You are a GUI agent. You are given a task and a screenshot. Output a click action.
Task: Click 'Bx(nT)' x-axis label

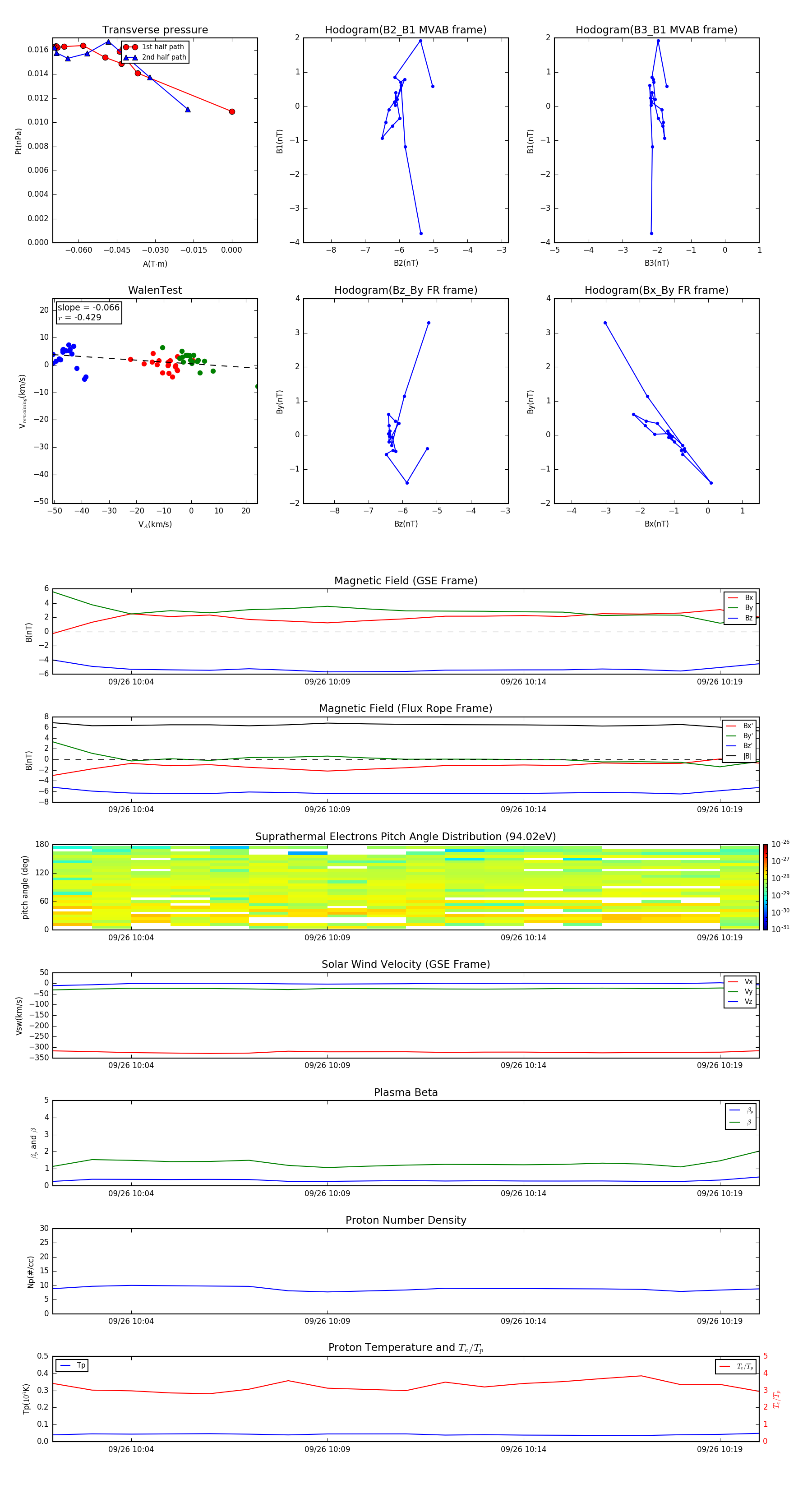[656, 524]
